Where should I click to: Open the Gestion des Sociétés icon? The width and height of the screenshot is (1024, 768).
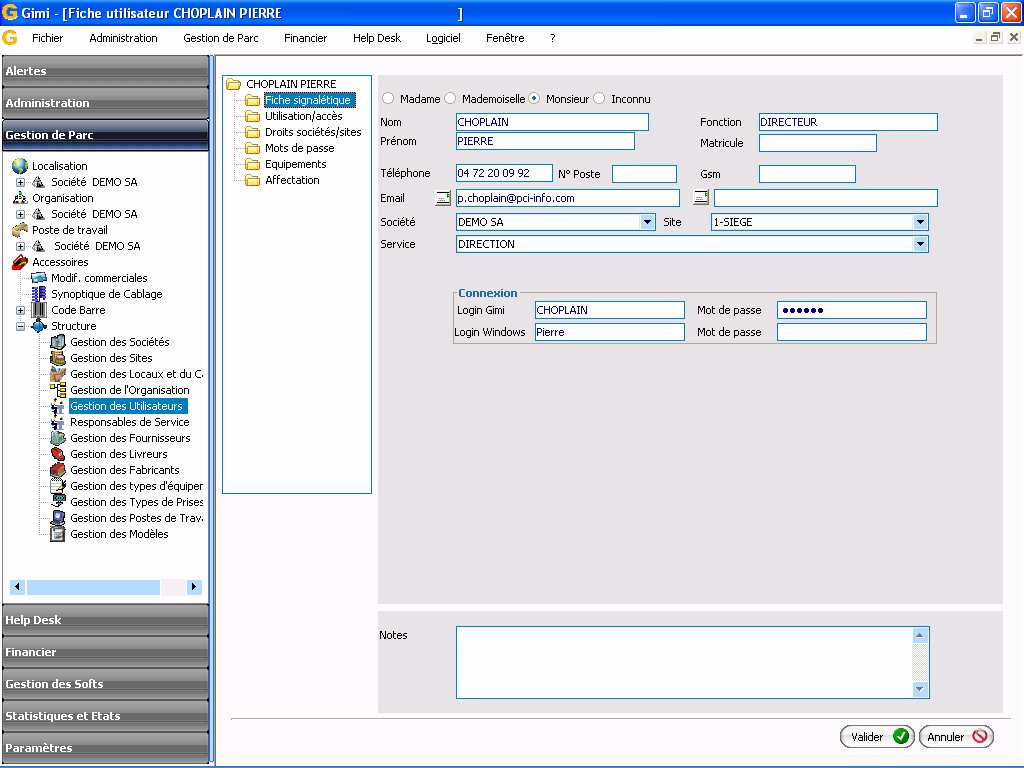click(x=58, y=342)
